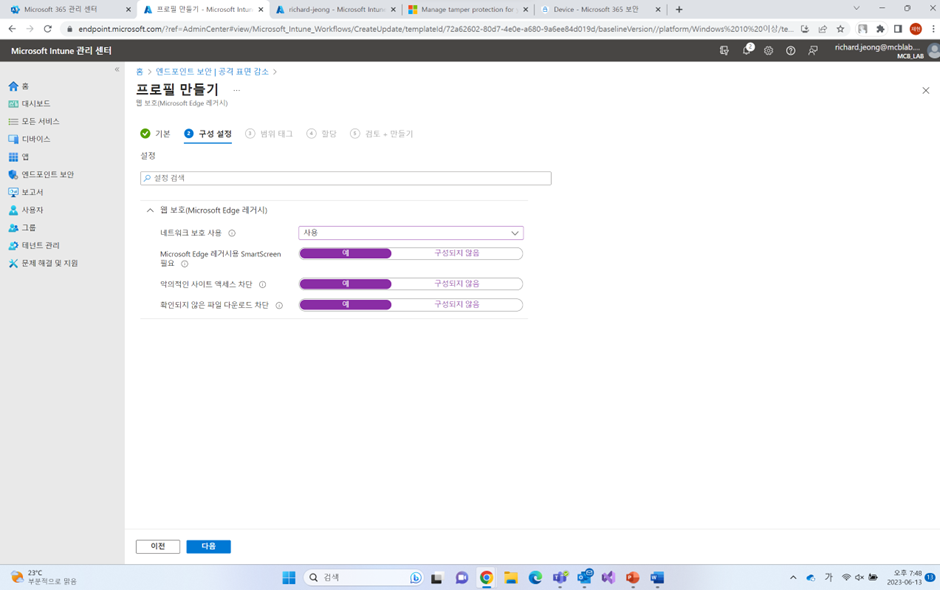Open the Cloud Shell/portal icon in header
The width and height of the screenshot is (940, 590).
pyautogui.click(x=724, y=51)
